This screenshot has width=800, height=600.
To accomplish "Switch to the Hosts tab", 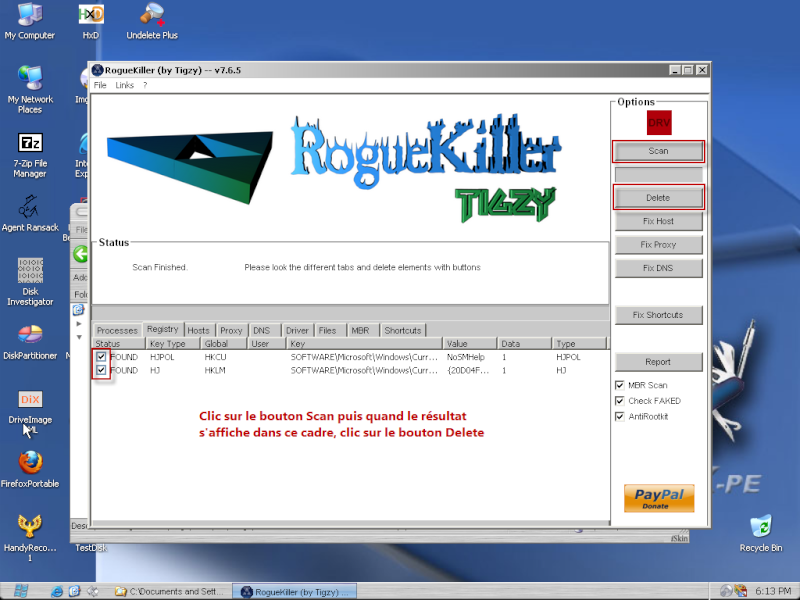I will [x=198, y=330].
